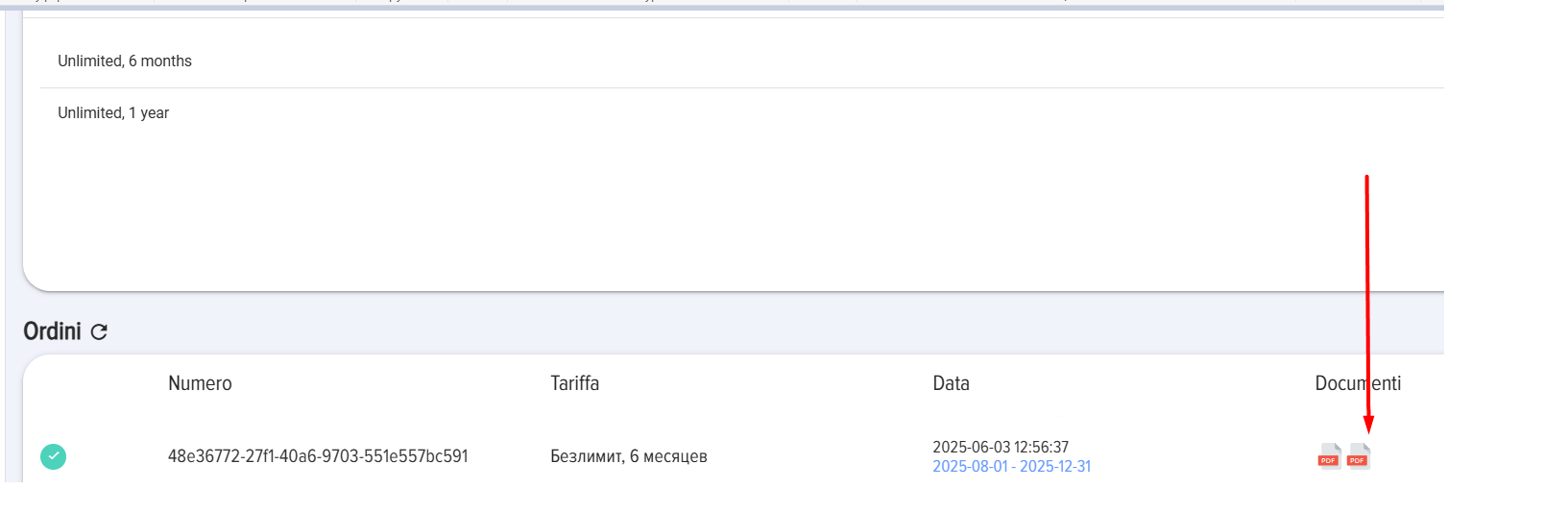
Task: Select the "Unlimited, 6 months" tariff
Action: (x=125, y=61)
